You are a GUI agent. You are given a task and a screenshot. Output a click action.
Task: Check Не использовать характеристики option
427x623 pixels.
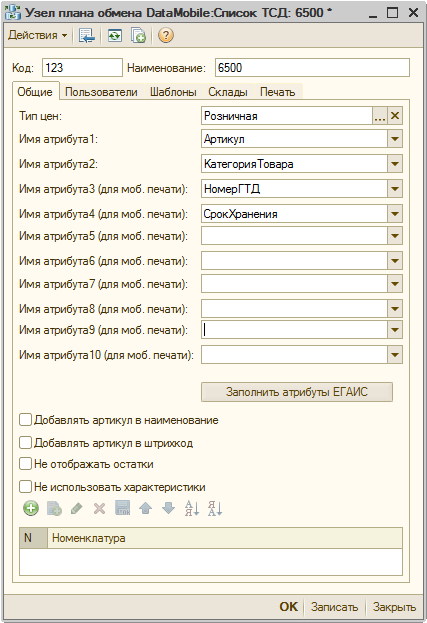point(25,487)
